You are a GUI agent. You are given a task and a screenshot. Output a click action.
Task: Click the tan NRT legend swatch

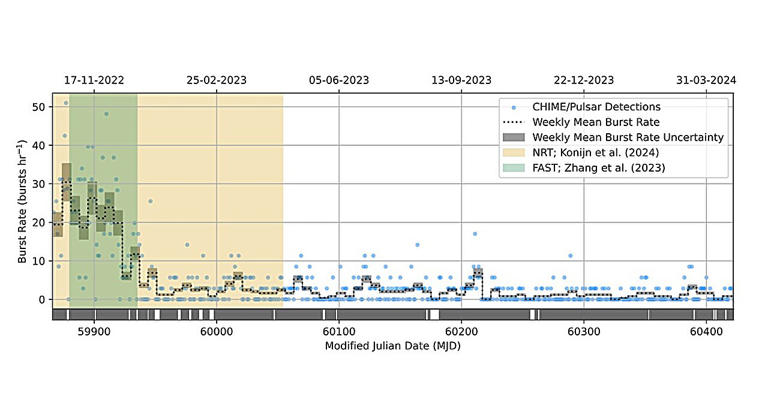coord(513,152)
